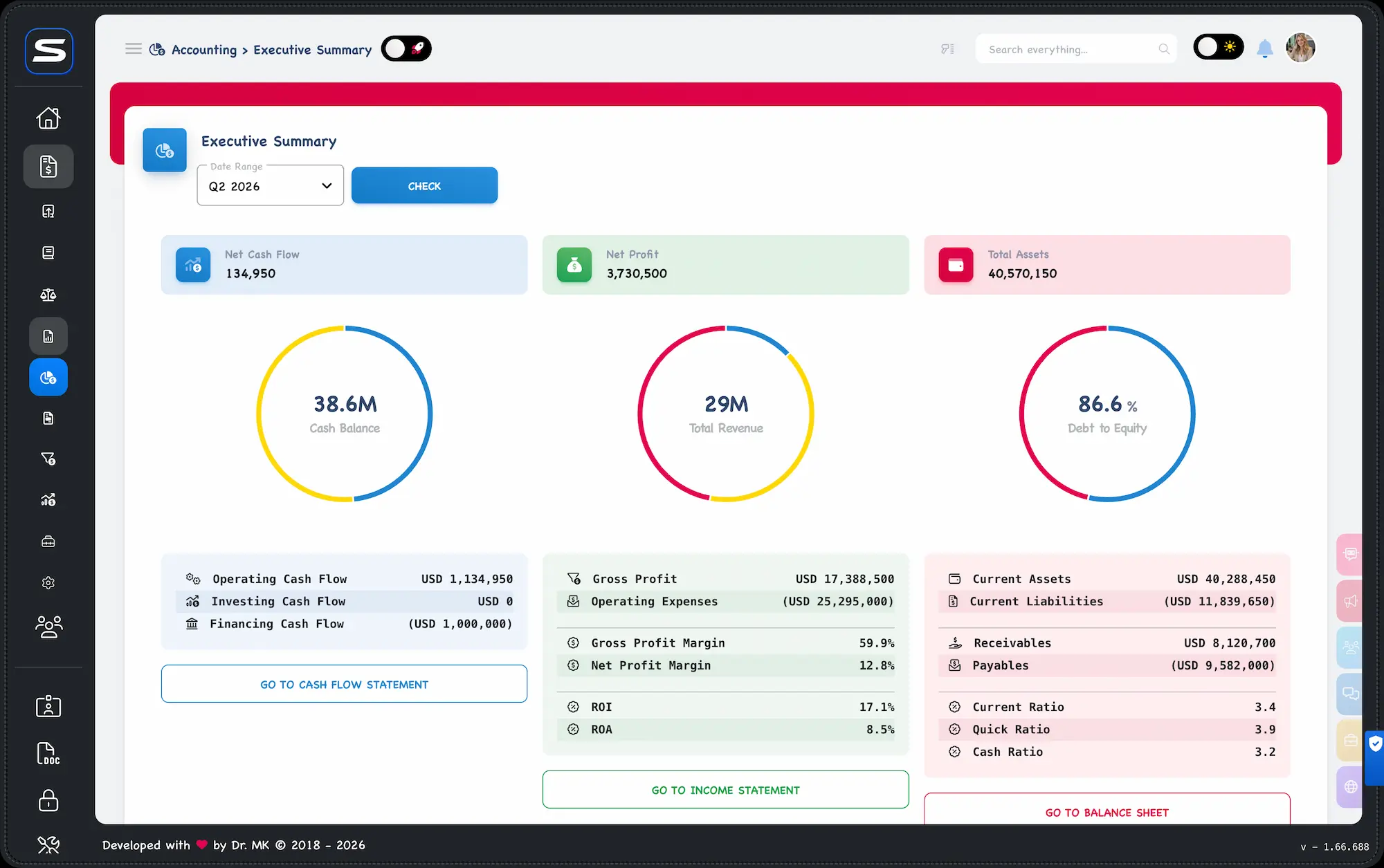Toggle the rocket mode switch
The width and height of the screenshot is (1384, 868).
point(406,48)
